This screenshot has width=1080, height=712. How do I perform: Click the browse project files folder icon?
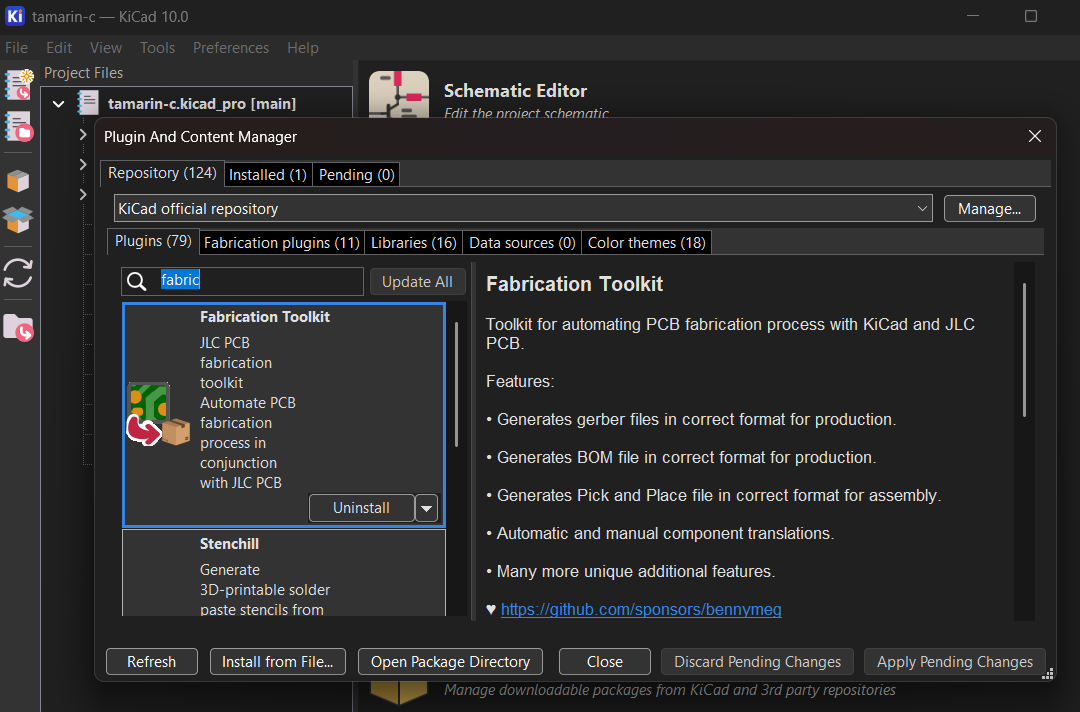19,328
